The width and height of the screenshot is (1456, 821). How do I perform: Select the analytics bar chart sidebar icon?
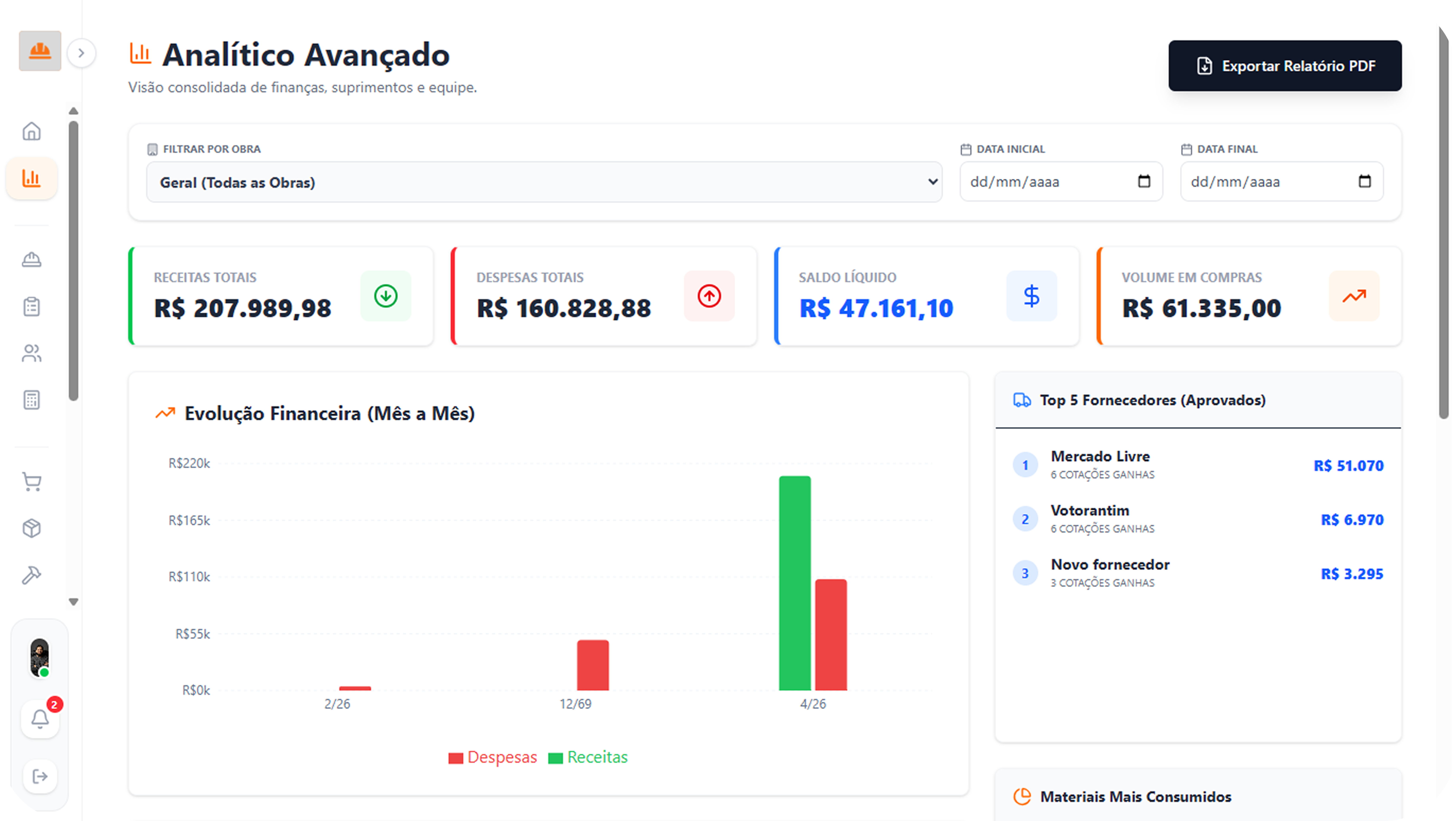[32, 178]
